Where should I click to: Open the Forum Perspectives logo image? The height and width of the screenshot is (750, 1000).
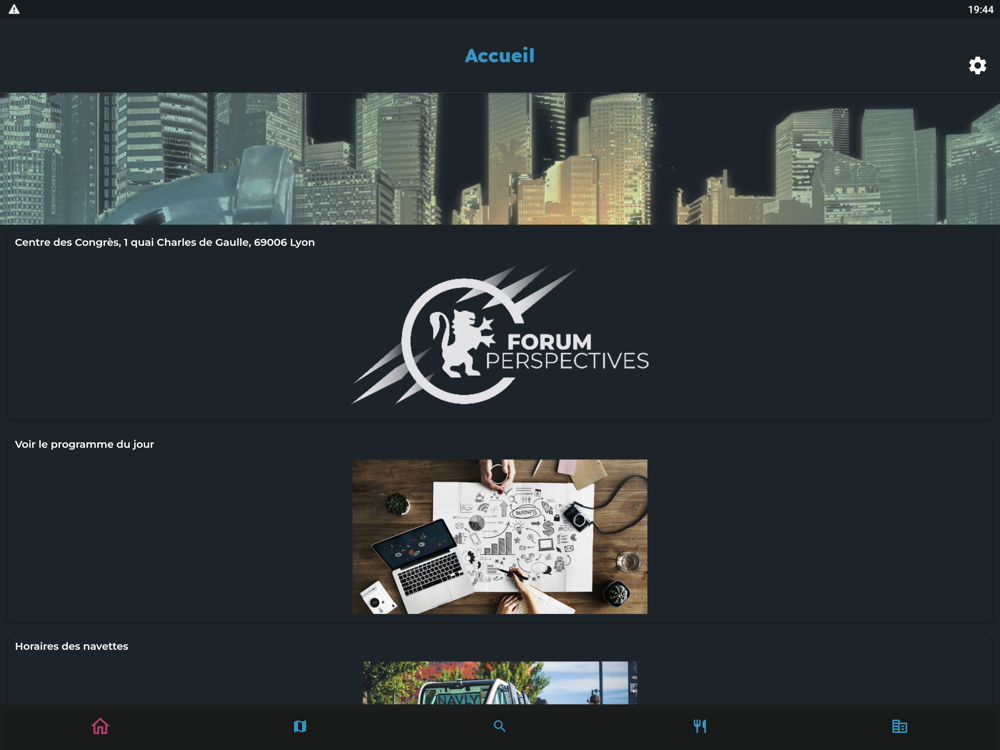[500, 335]
